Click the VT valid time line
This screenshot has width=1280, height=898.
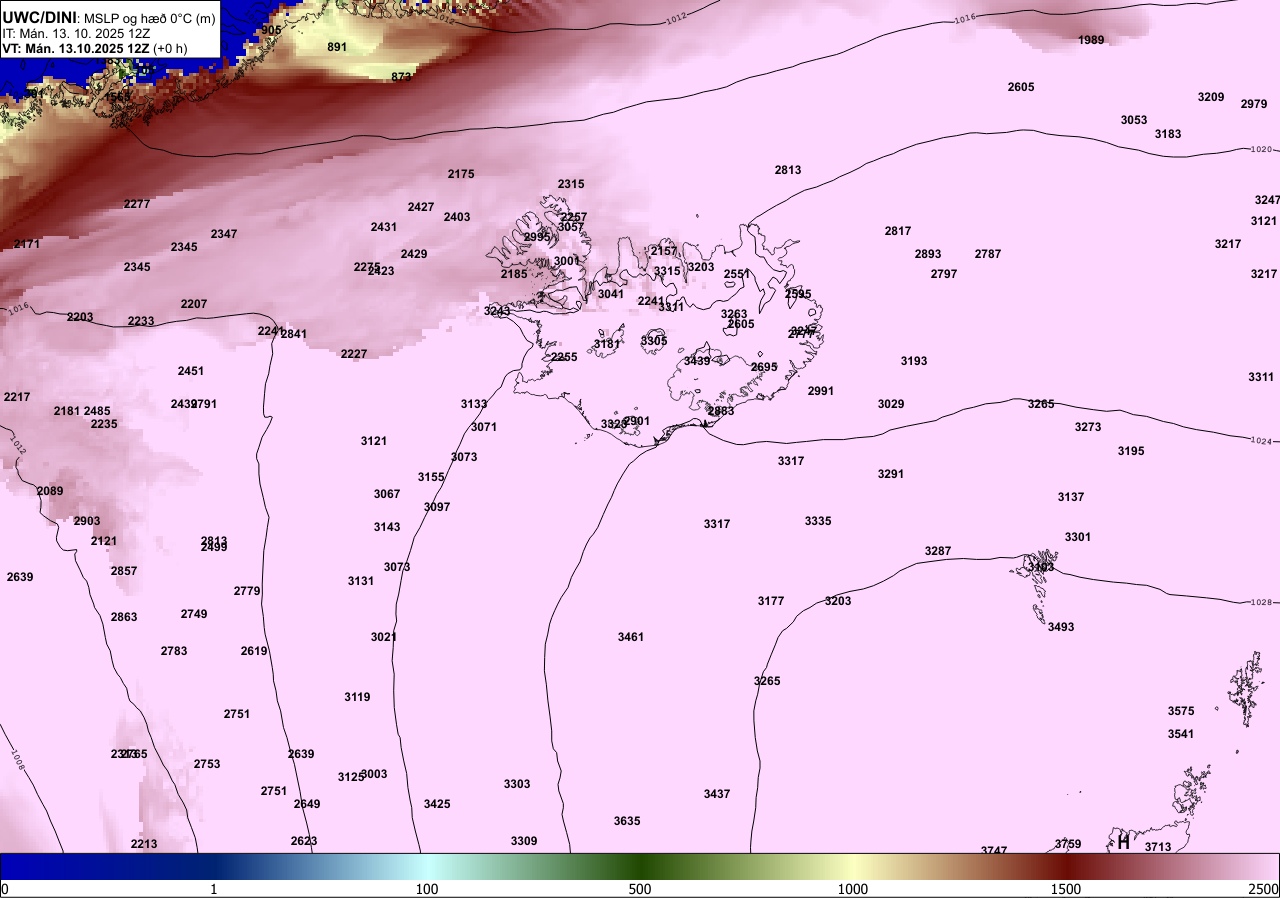pos(95,47)
